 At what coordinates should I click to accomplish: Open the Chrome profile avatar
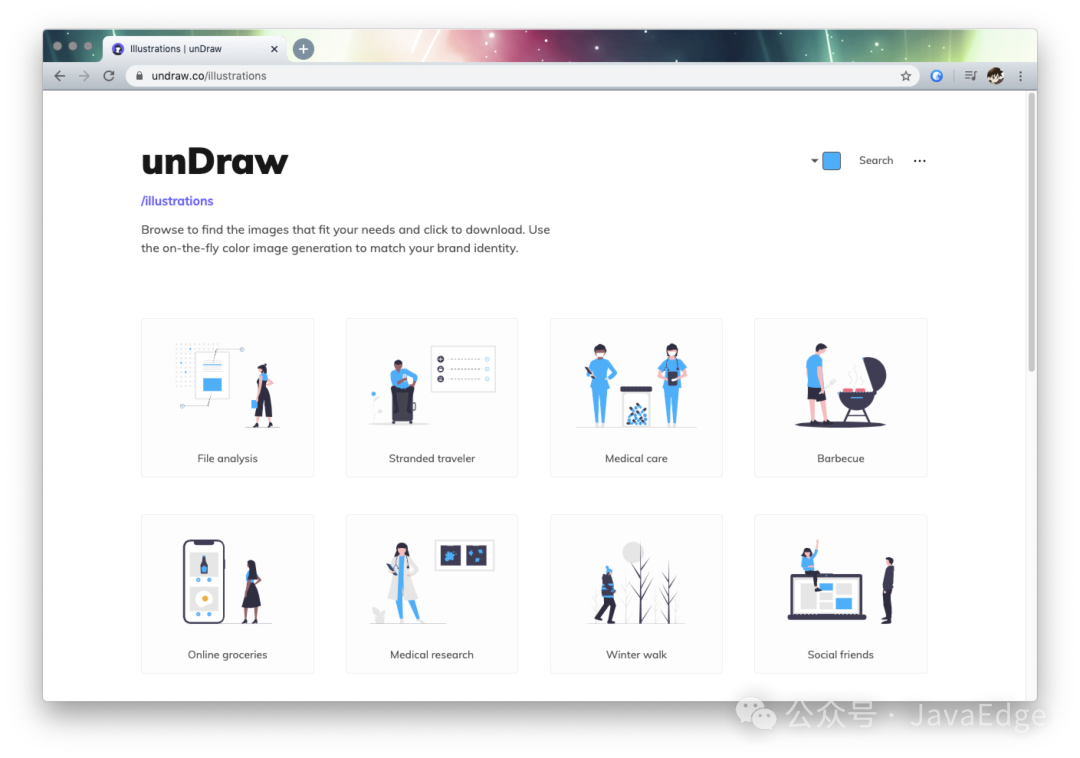(995, 76)
